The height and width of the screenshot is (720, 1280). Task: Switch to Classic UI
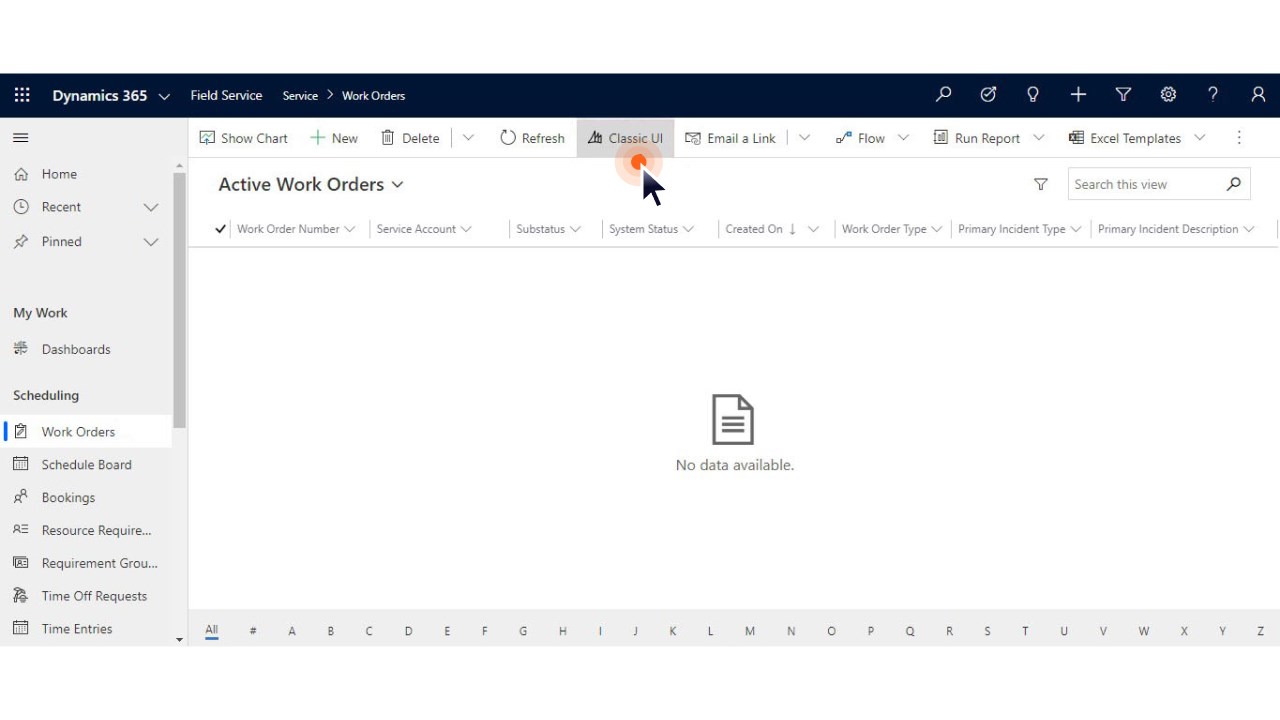[x=625, y=138]
